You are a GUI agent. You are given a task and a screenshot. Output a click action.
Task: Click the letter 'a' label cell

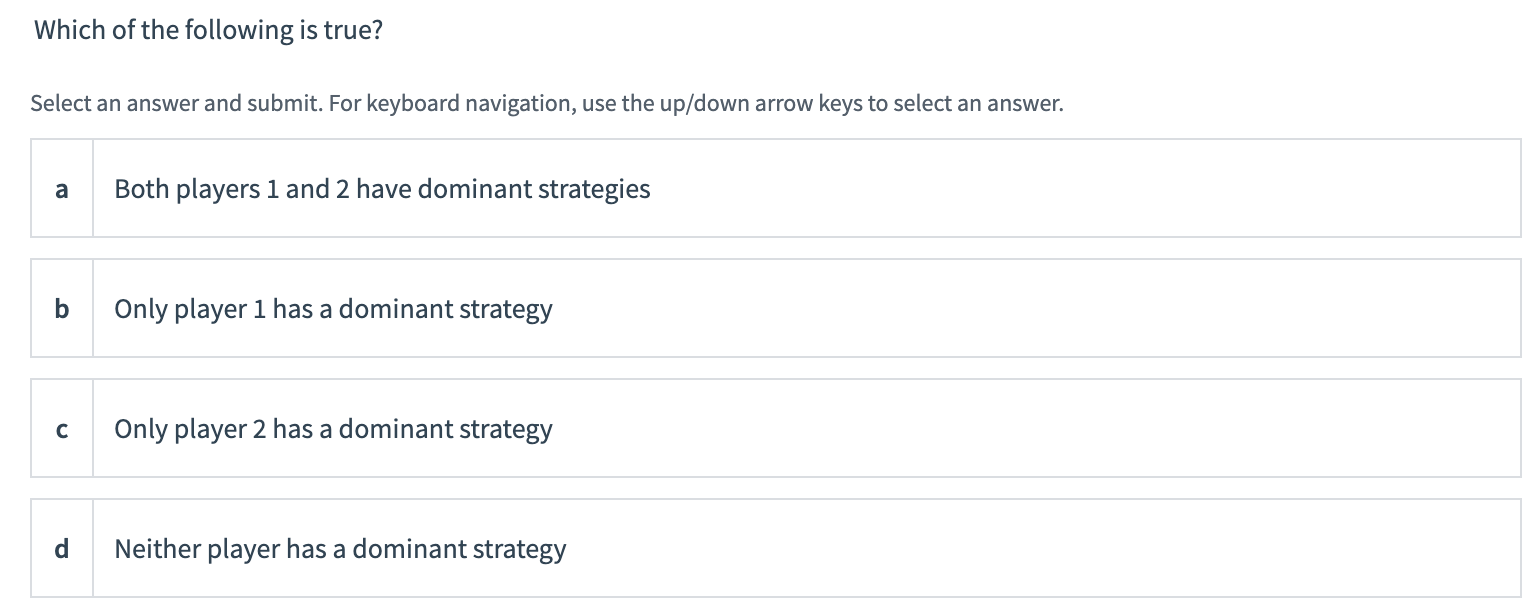coord(62,188)
